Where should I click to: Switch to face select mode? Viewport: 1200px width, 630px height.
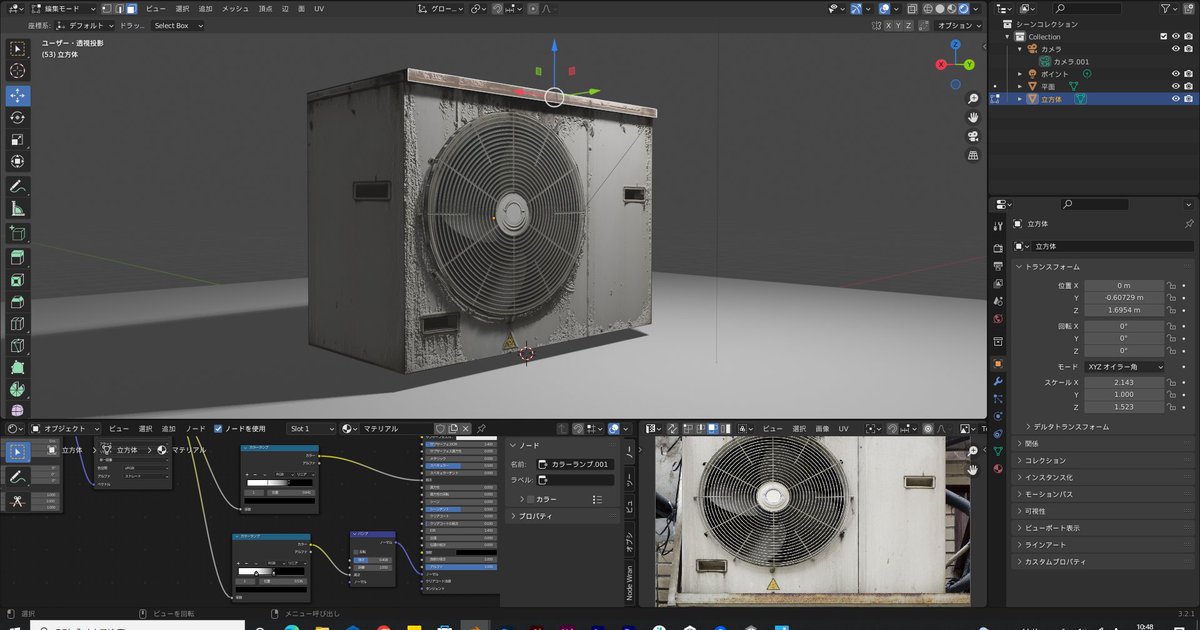tap(131, 9)
